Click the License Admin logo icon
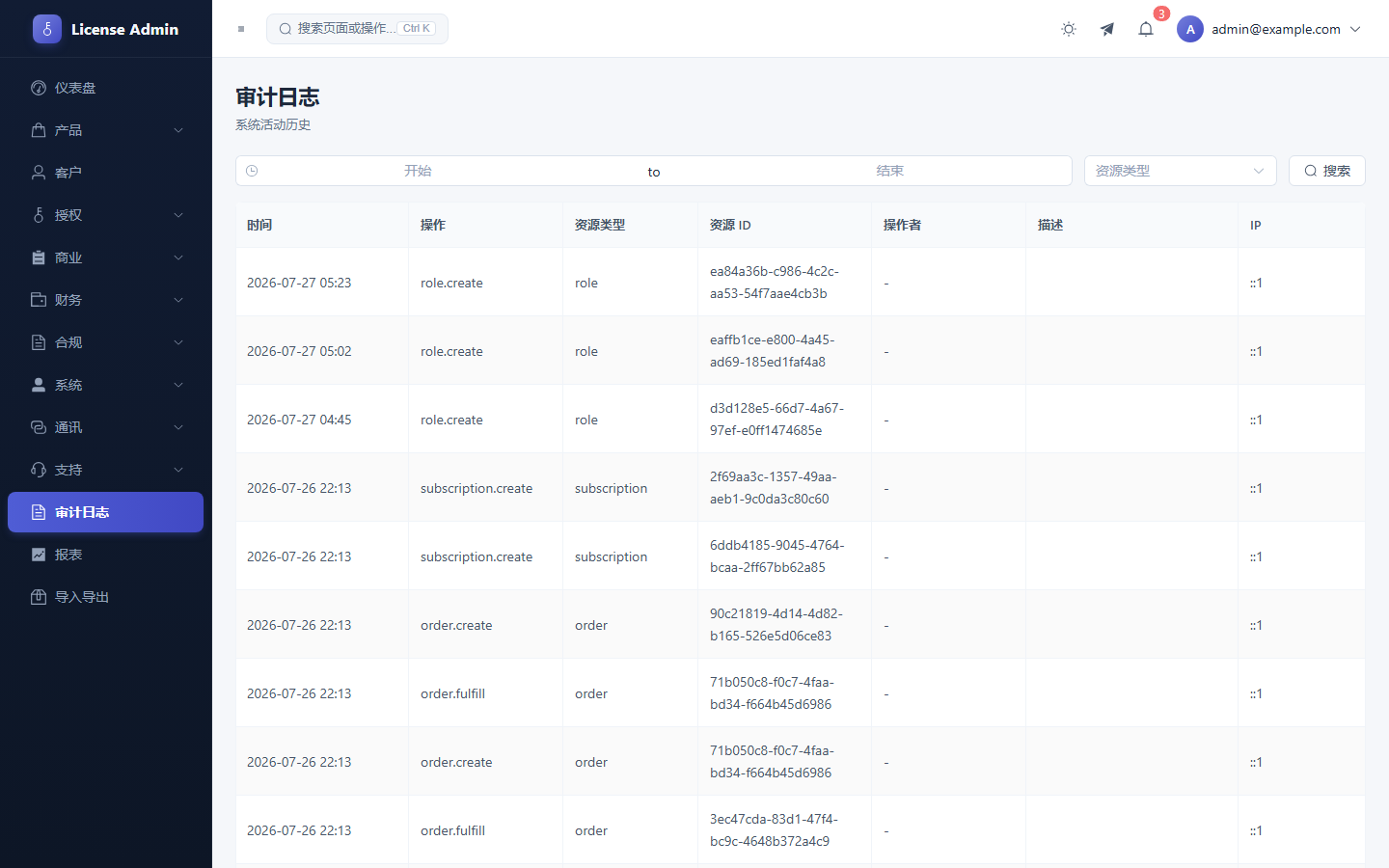Image resolution: width=1389 pixels, height=868 pixels. (x=46, y=29)
